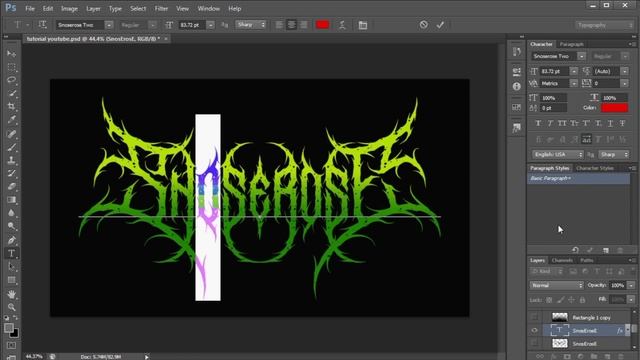Select the Basic Paragraph style entry

[x=578, y=178]
